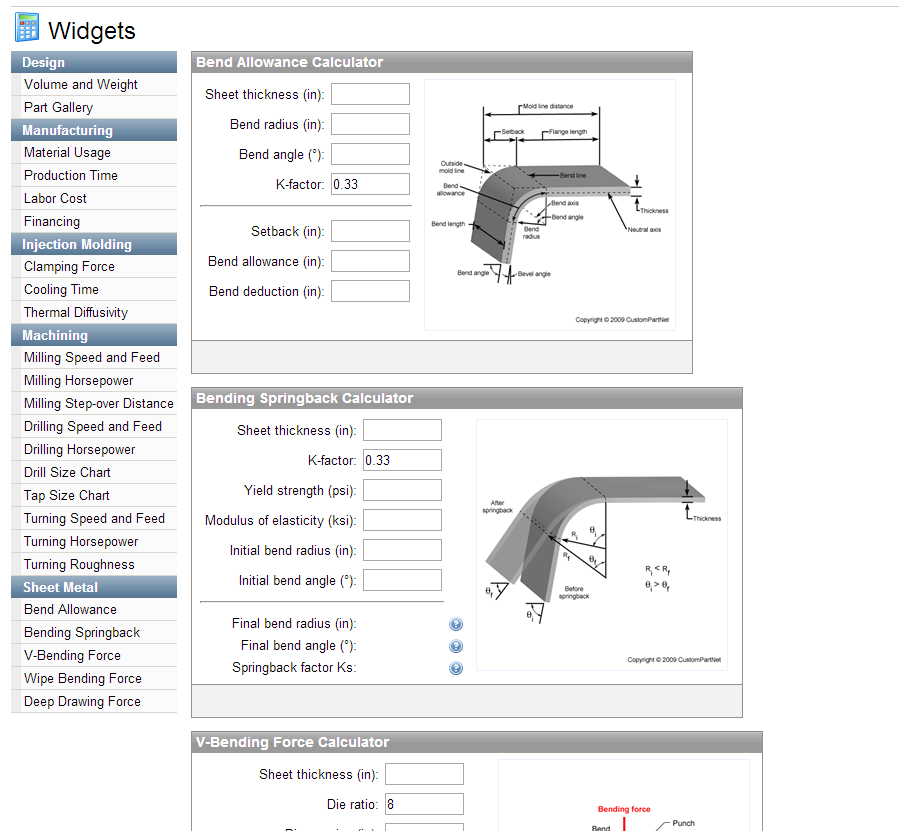Focus Springback sheet thickness field
Image resolution: width=899 pixels, height=831 pixels.
click(x=402, y=430)
